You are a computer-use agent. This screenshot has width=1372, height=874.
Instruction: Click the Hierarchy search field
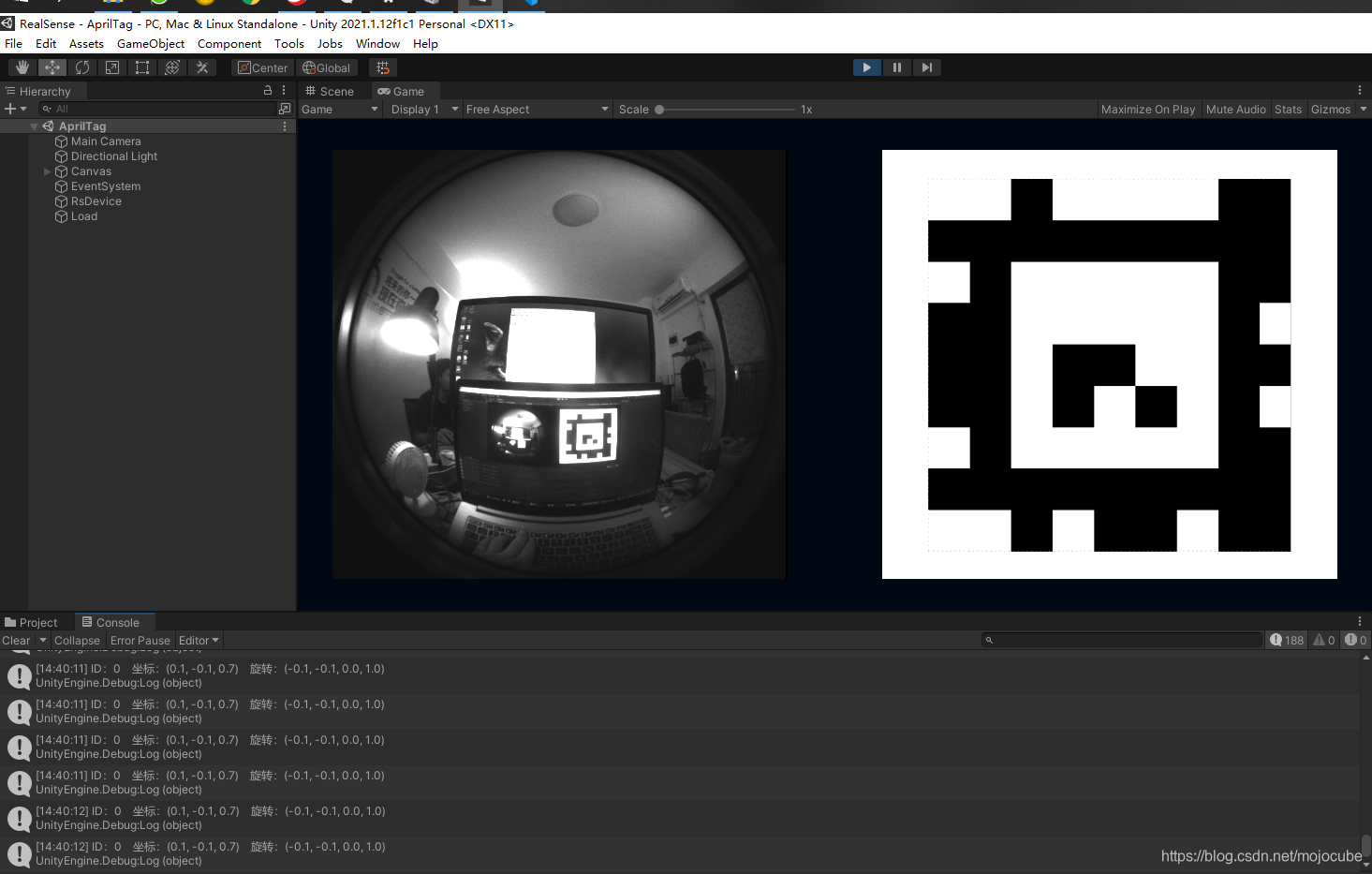(x=157, y=109)
